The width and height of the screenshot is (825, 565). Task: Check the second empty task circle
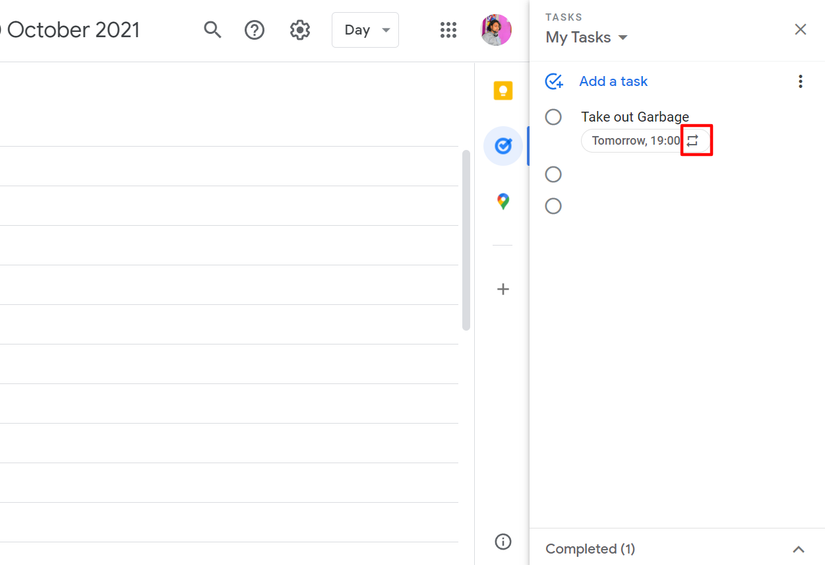point(553,174)
